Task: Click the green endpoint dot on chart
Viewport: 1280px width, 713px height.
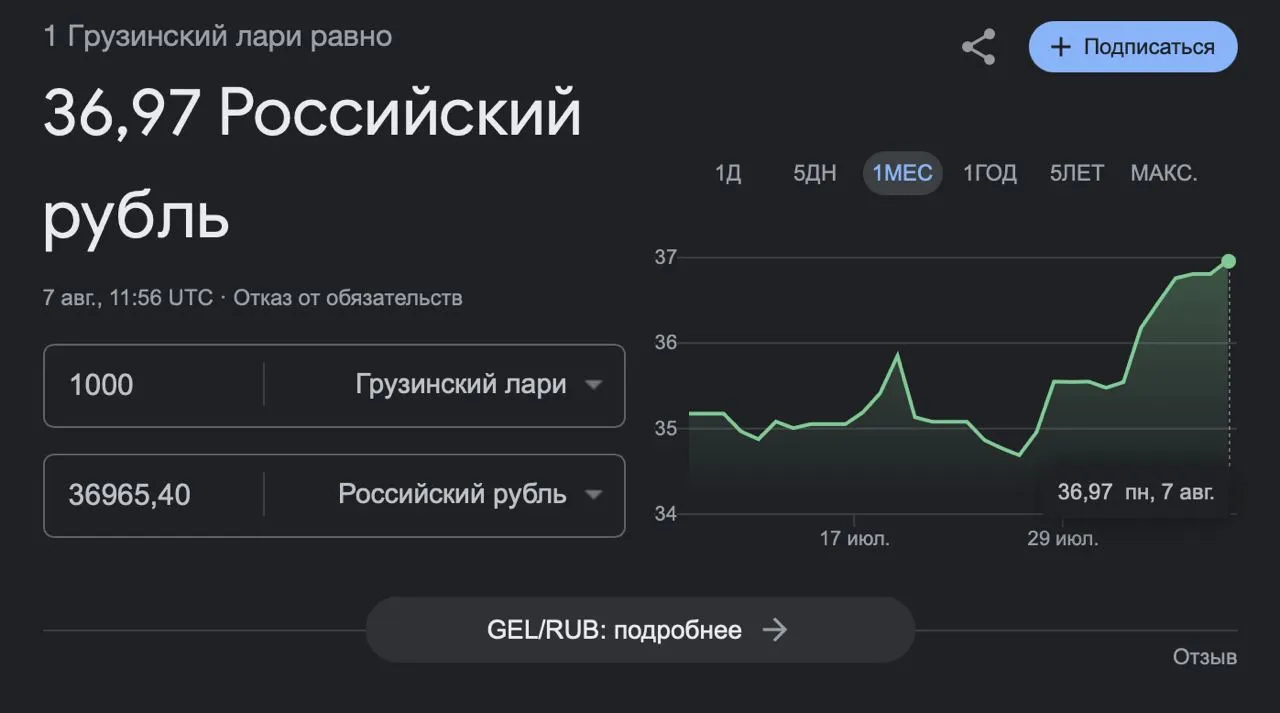Action: click(1228, 261)
